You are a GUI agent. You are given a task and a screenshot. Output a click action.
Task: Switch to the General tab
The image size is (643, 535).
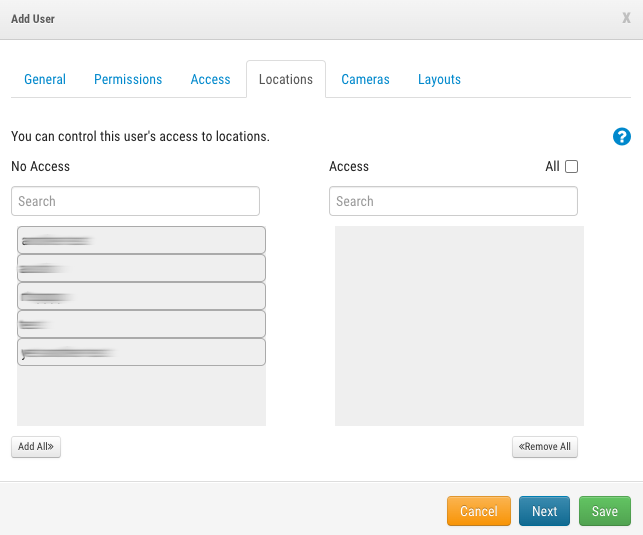[x=45, y=79]
